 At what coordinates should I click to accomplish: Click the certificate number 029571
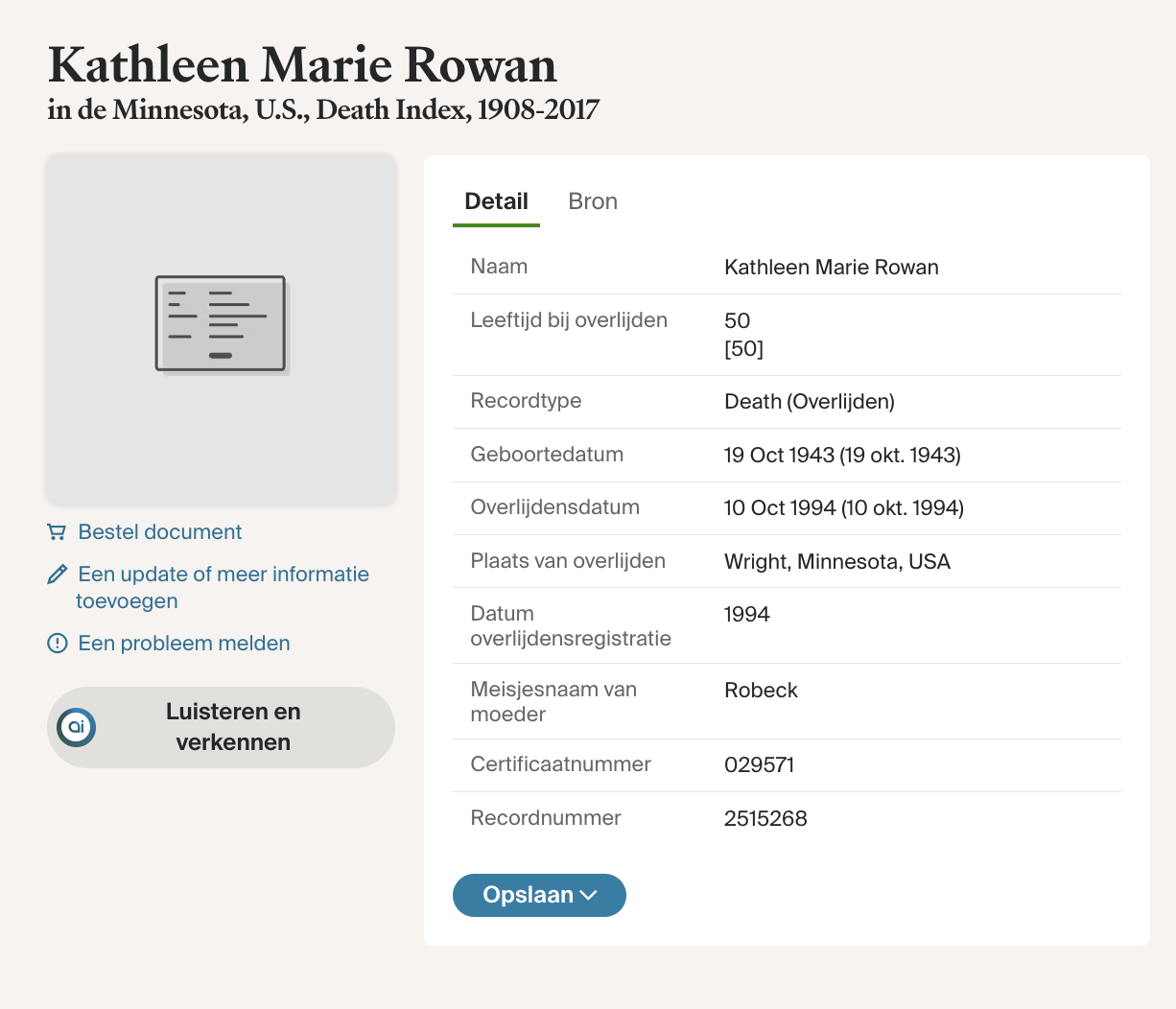pos(759,764)
